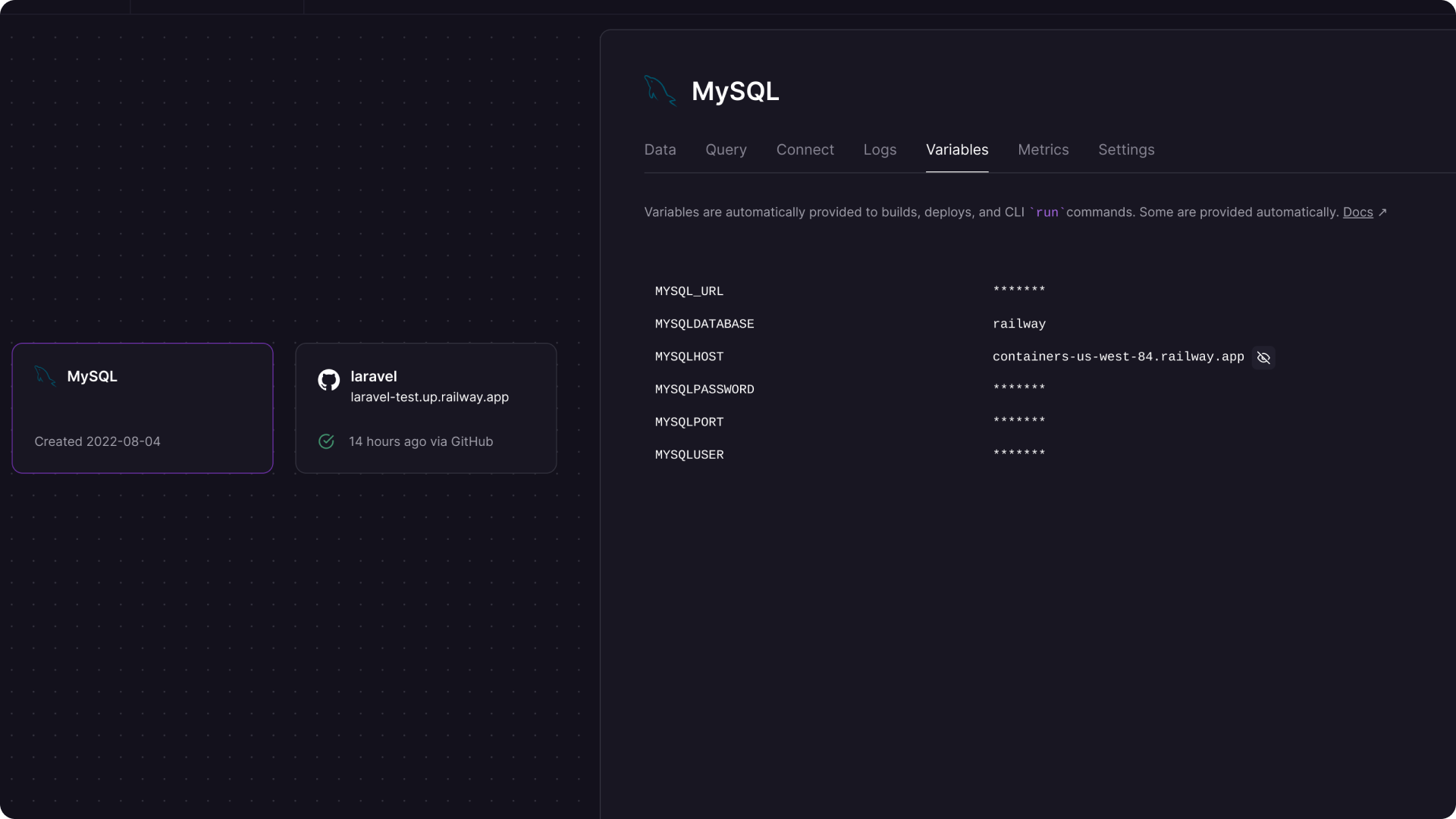Reveal the masked MYSQLUSER value
The width and height of the screenshot is (1456, 819).
[x=1018, y=454]
